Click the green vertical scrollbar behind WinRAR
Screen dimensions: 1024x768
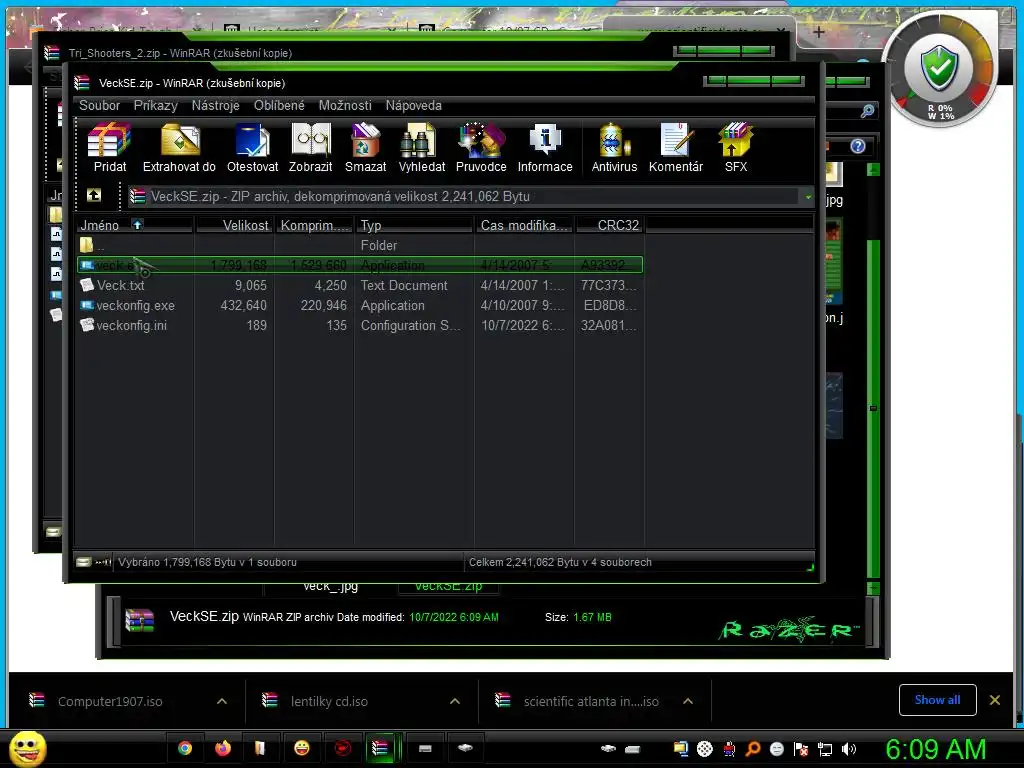[873, 408]
